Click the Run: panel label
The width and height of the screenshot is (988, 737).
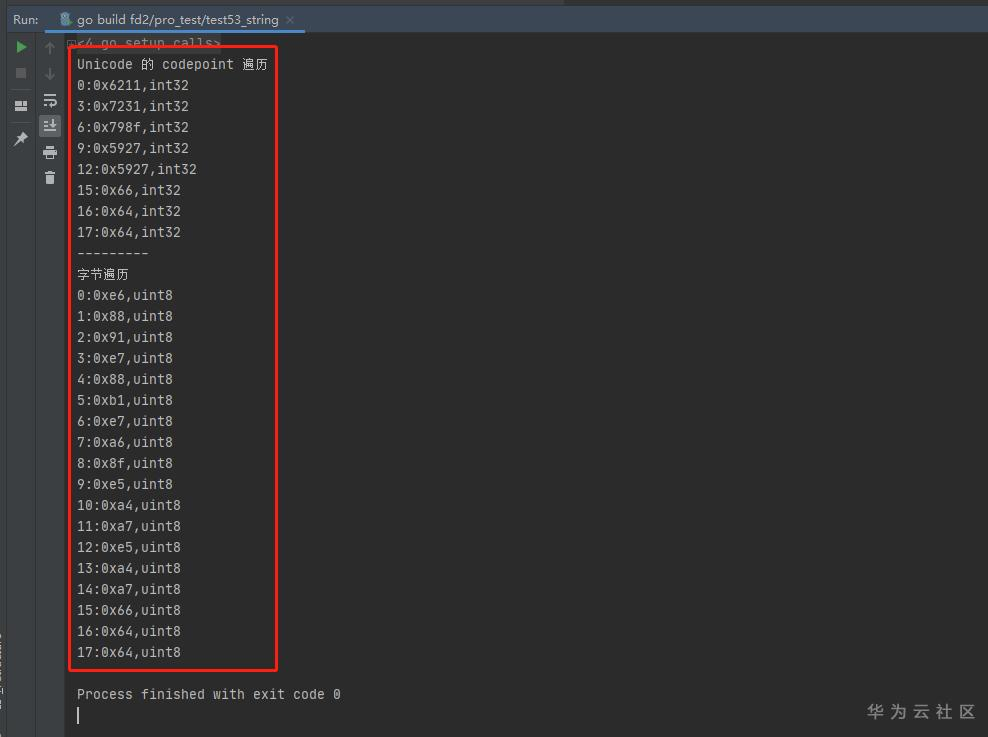[x=26, y=20]
